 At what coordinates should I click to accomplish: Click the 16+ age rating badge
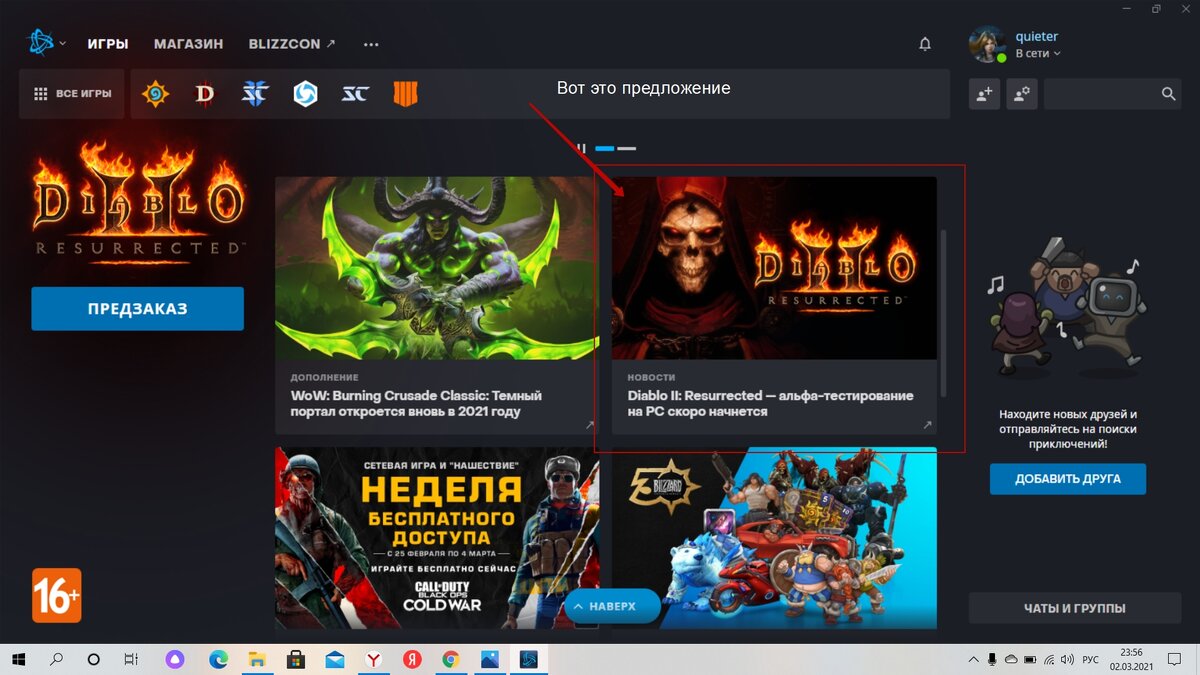pos(56,596)
